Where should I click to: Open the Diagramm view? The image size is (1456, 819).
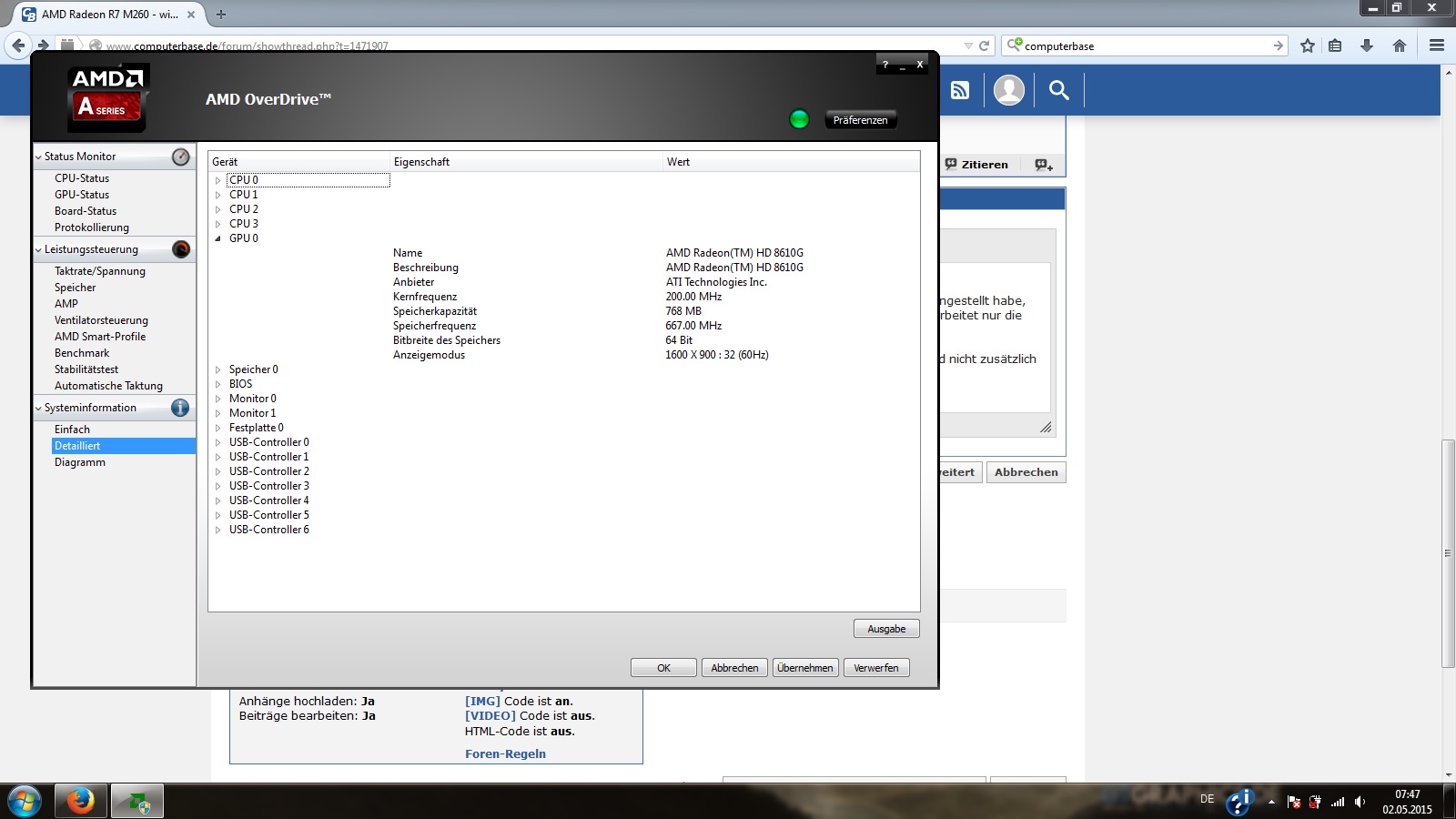[80, 462]
